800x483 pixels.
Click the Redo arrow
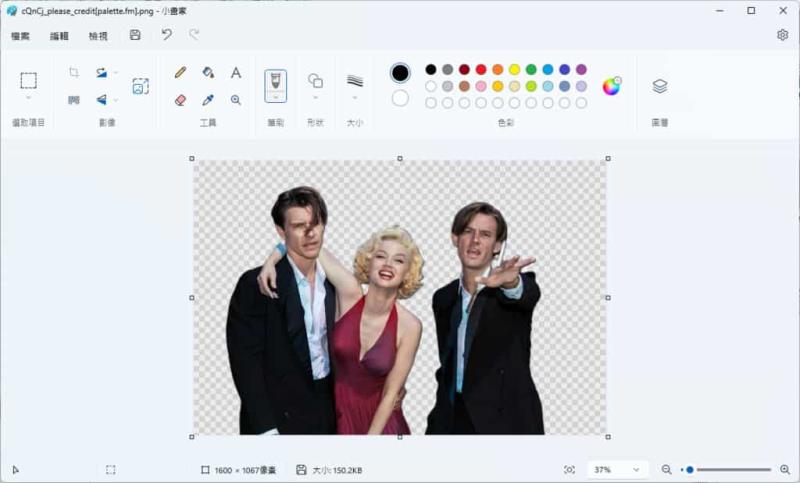point(194,34)
